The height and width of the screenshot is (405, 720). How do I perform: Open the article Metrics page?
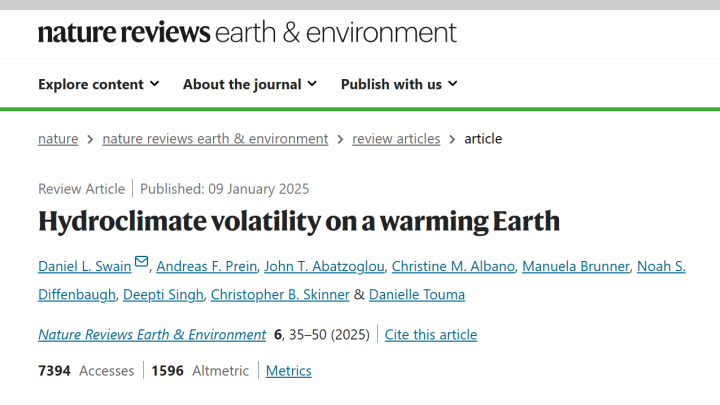(288, 371)
